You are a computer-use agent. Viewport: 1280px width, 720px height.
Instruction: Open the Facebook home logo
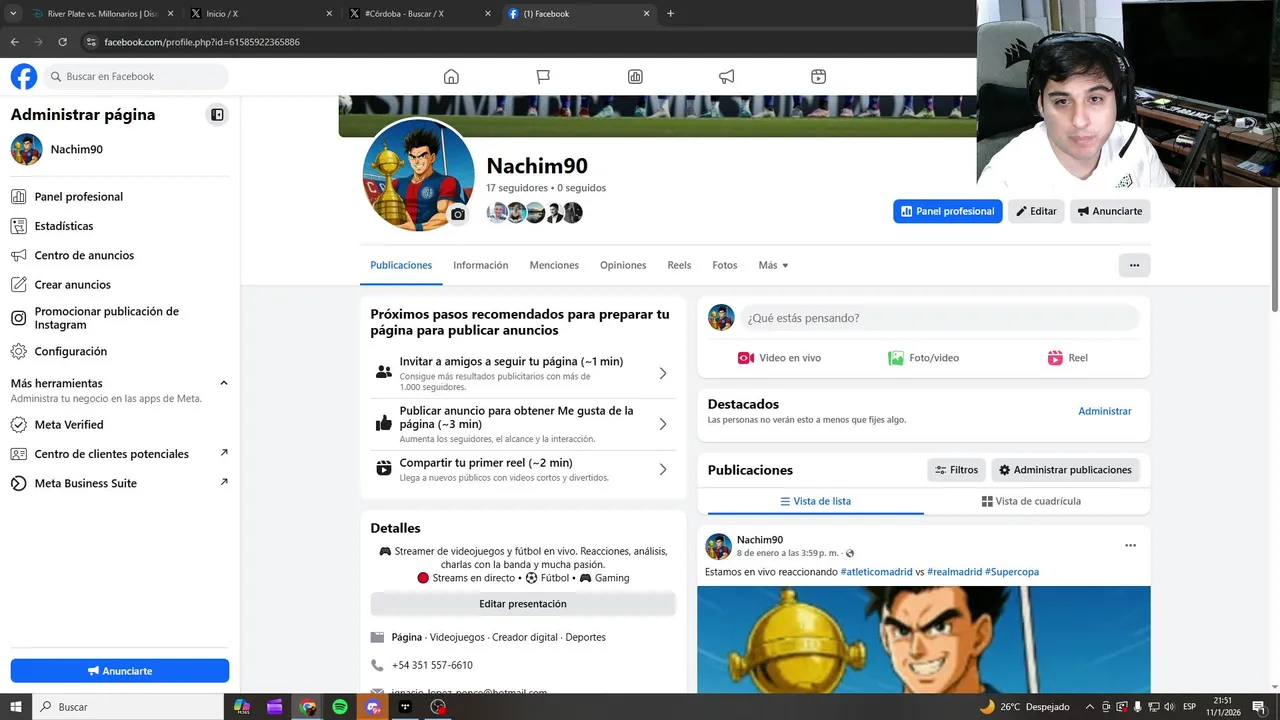coord(24,76)
